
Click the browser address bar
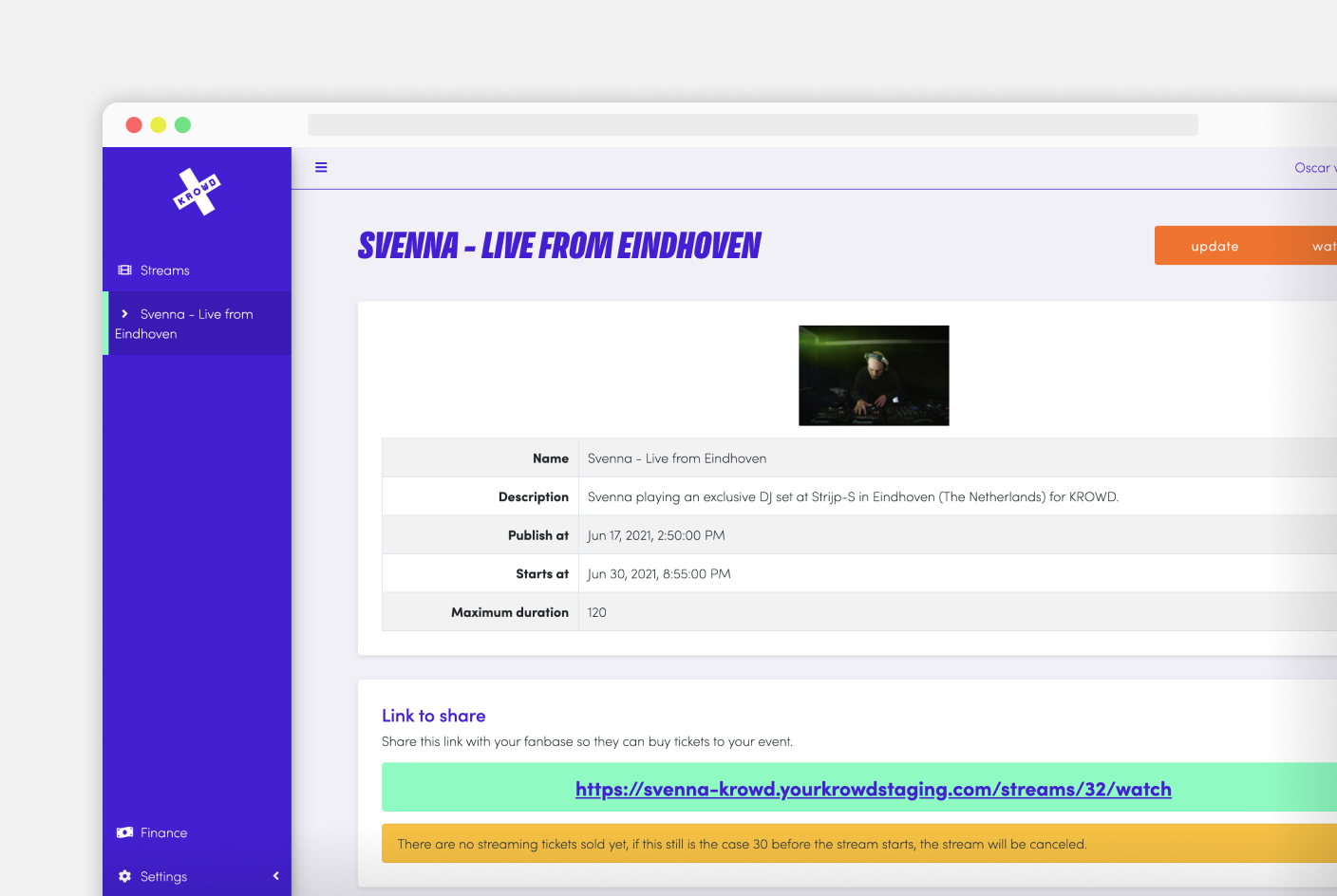click(753, 125)
